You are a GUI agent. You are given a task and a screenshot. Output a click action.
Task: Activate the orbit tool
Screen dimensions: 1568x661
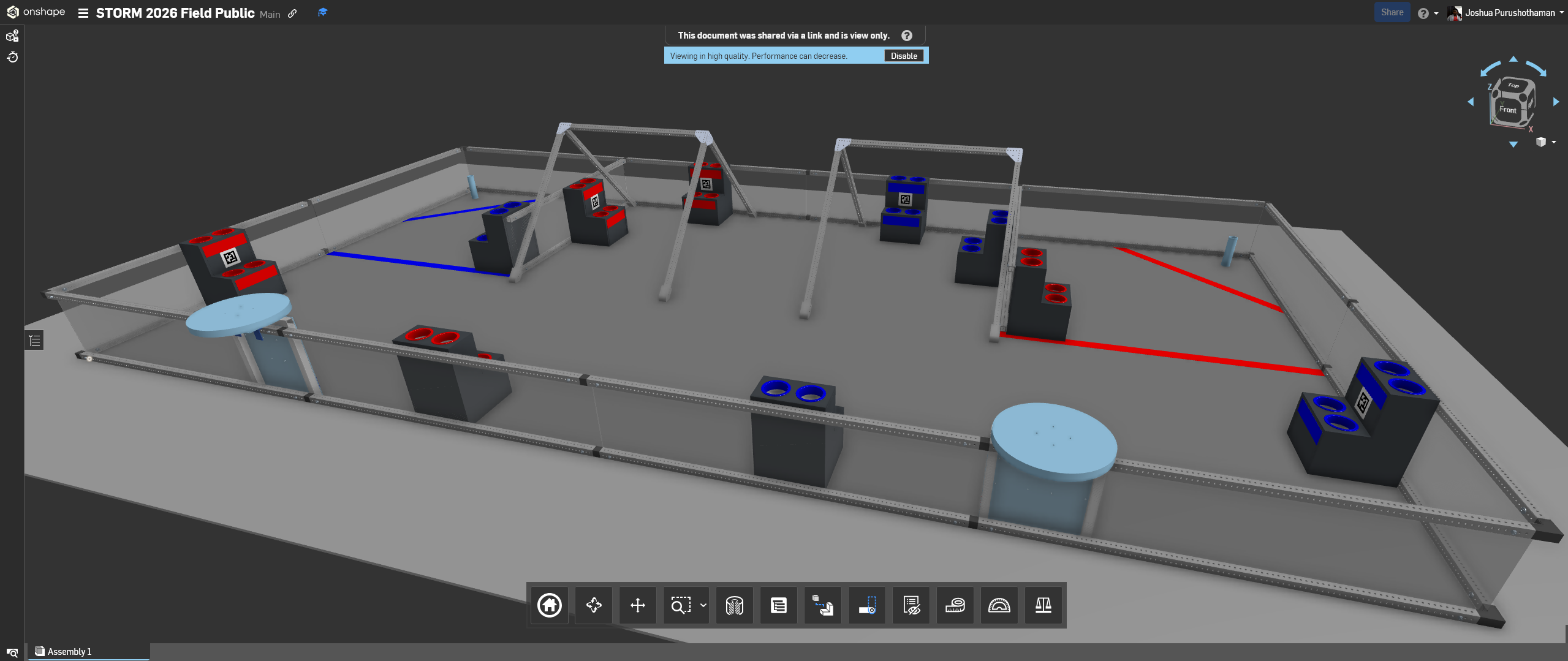click(593, 605)
